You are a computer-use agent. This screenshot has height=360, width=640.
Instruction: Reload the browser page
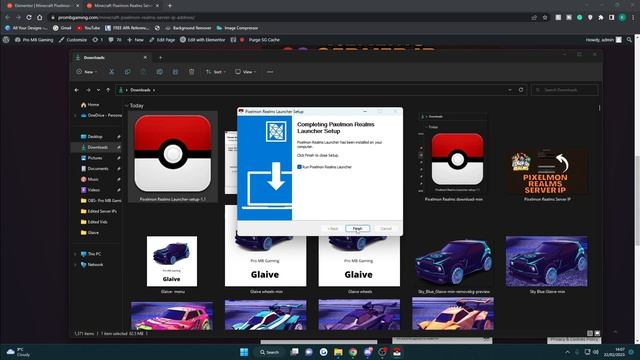pos(29,18)
